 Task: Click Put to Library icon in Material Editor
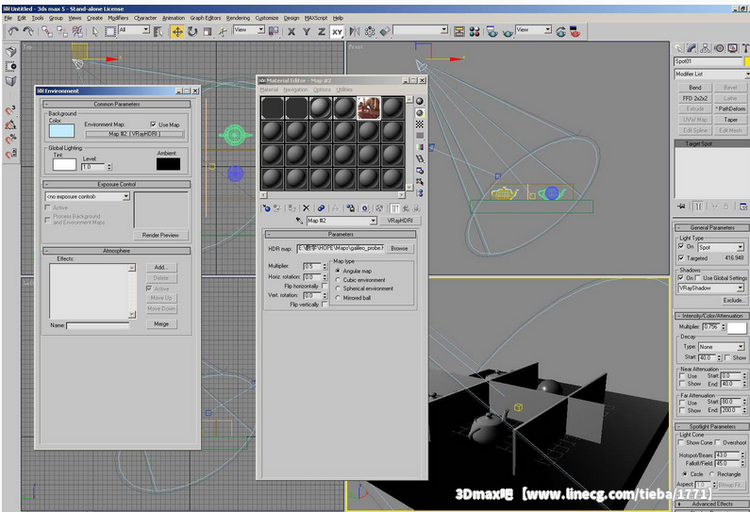point(351,208)
